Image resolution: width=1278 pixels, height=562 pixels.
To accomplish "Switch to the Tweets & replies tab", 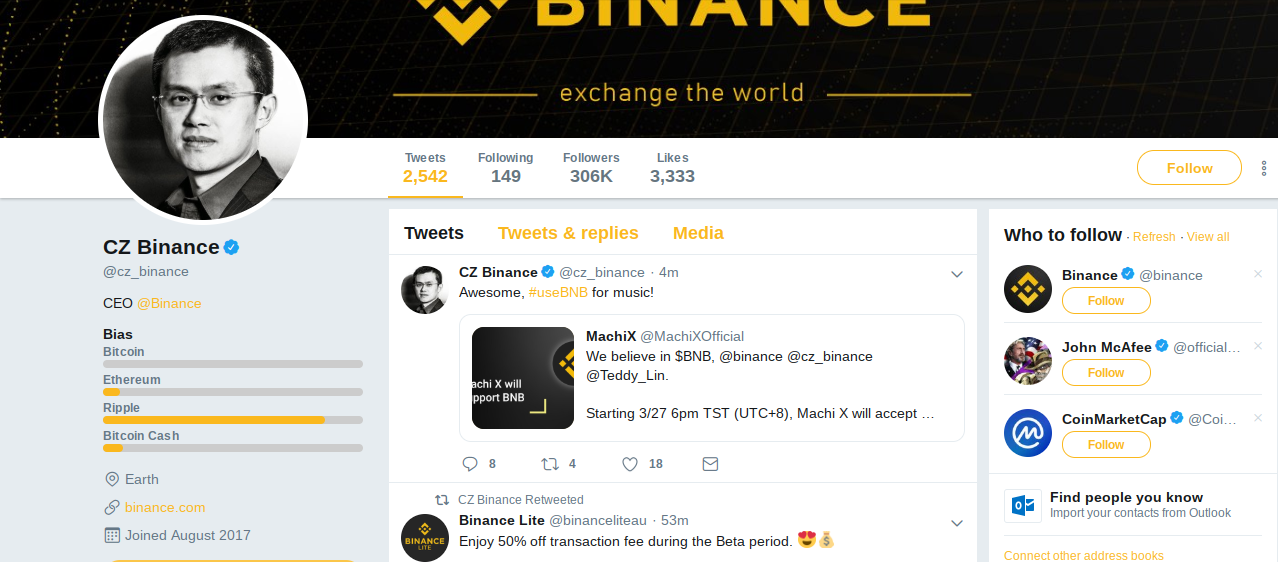I will click(x=568, y=233).
